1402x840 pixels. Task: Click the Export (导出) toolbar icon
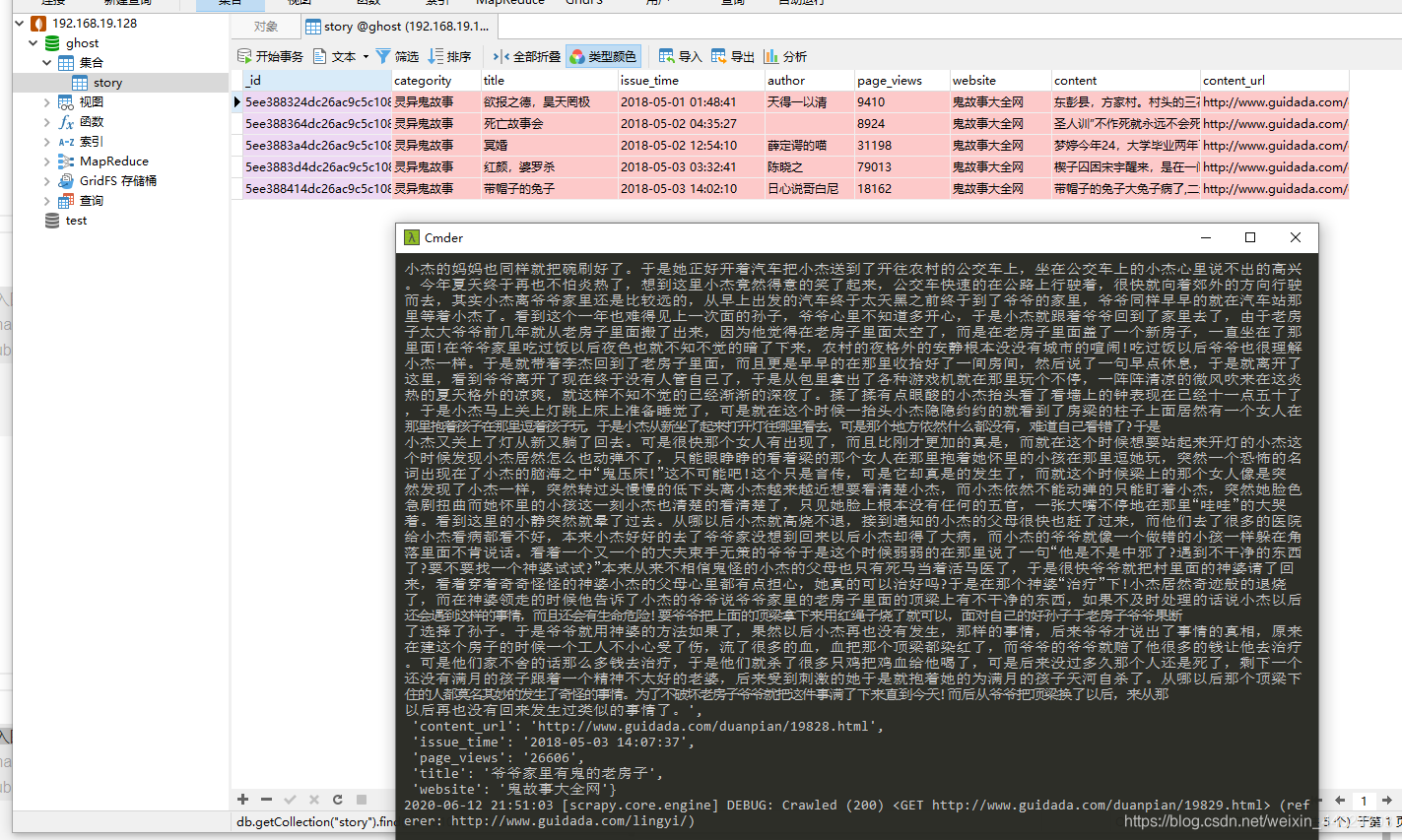coord(719,56)
